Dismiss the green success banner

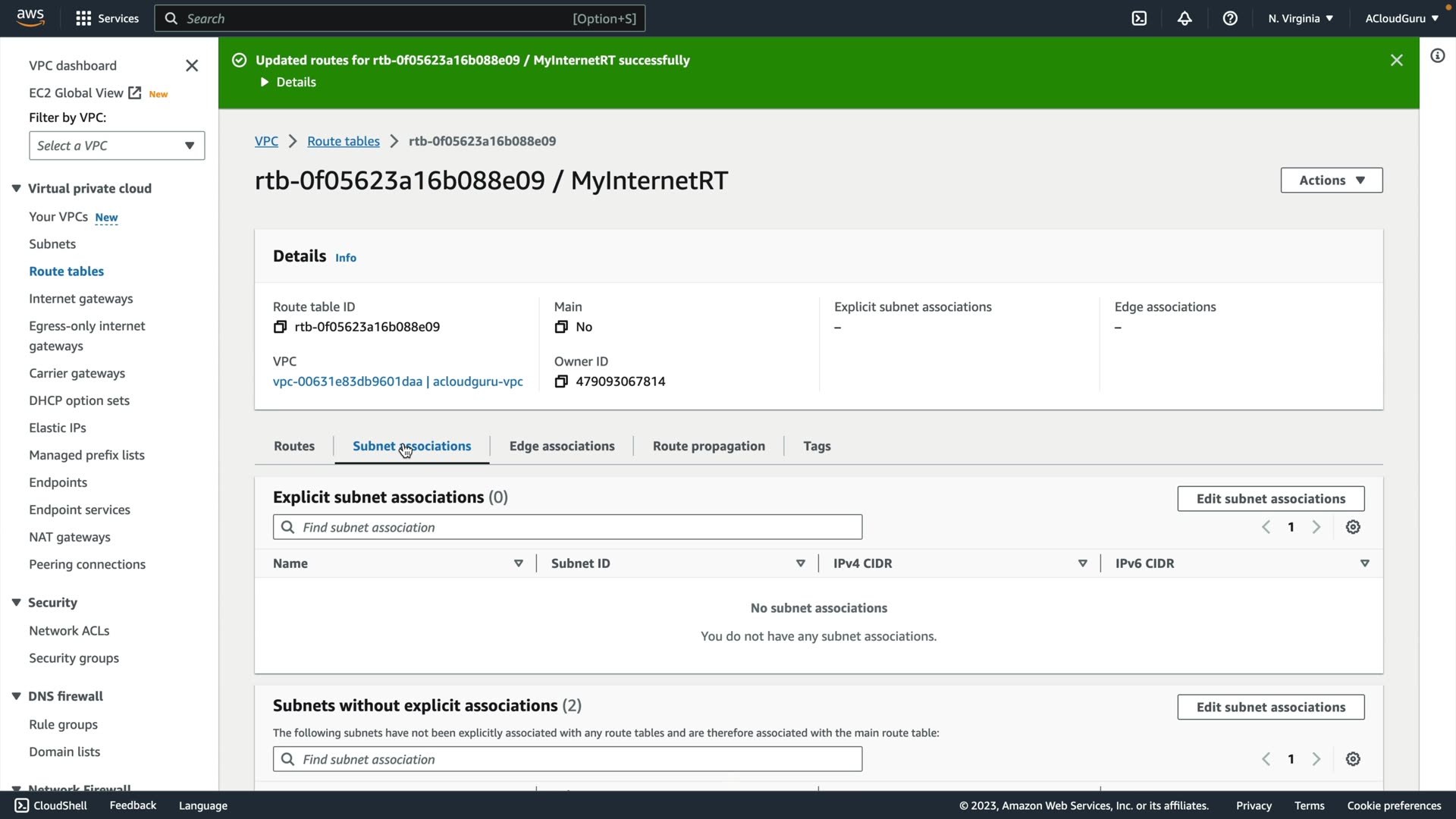[x=1396, y=60]
